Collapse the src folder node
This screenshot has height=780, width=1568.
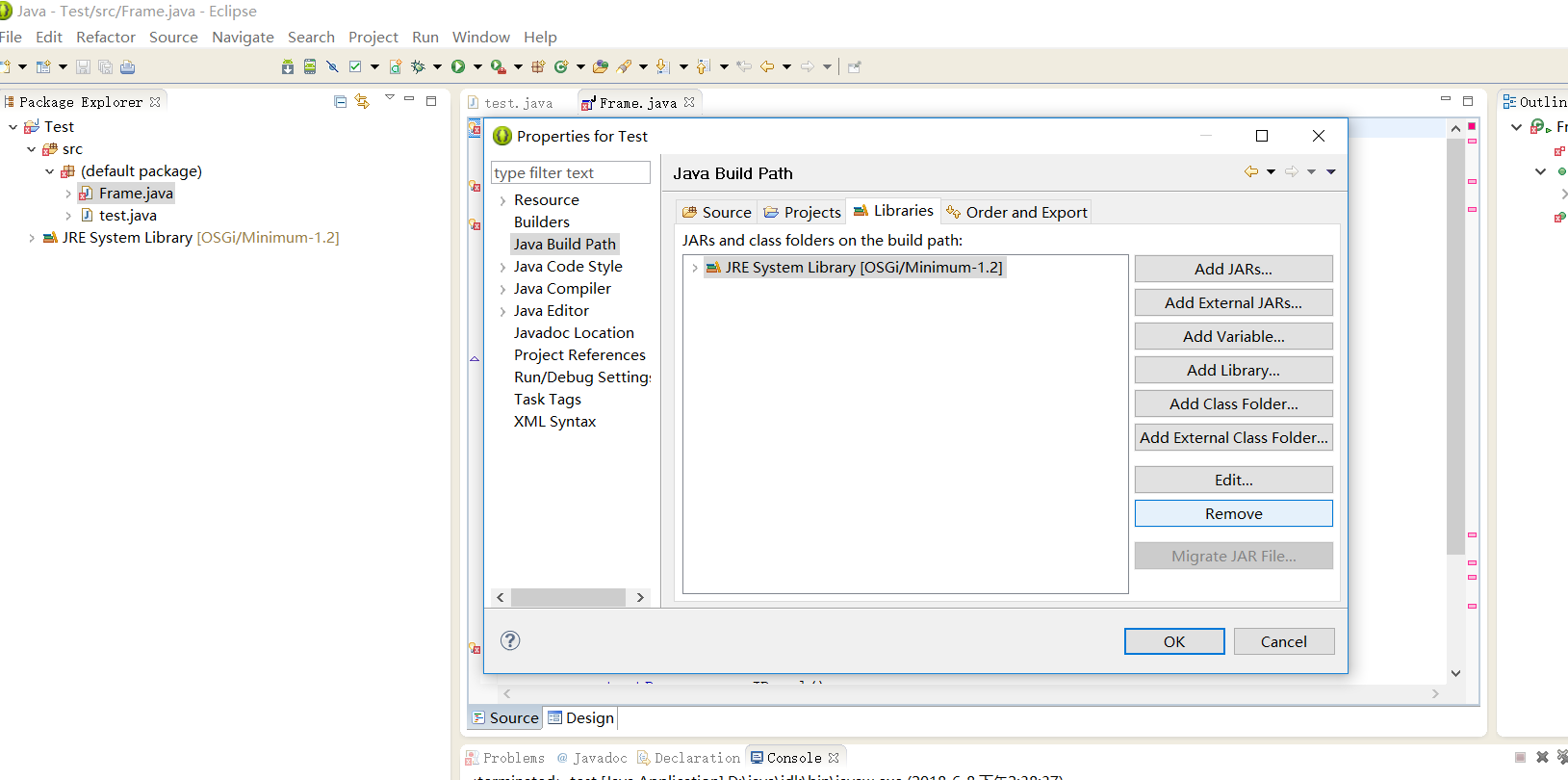31,148
